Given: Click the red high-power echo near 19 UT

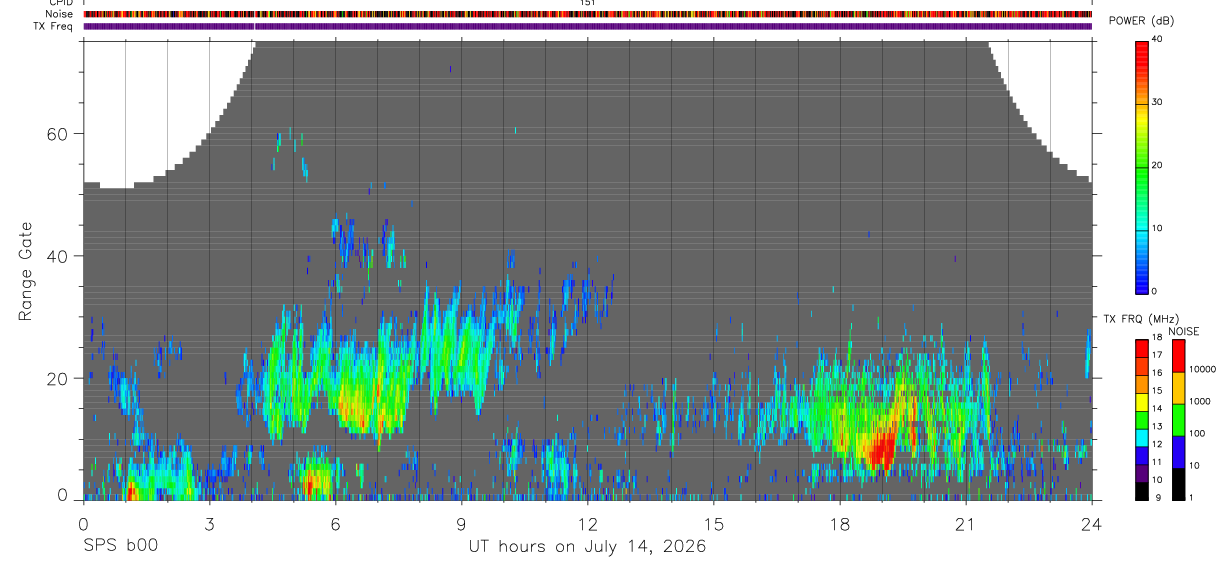Looking at the screenshot, I should click(x=880, y=450).
